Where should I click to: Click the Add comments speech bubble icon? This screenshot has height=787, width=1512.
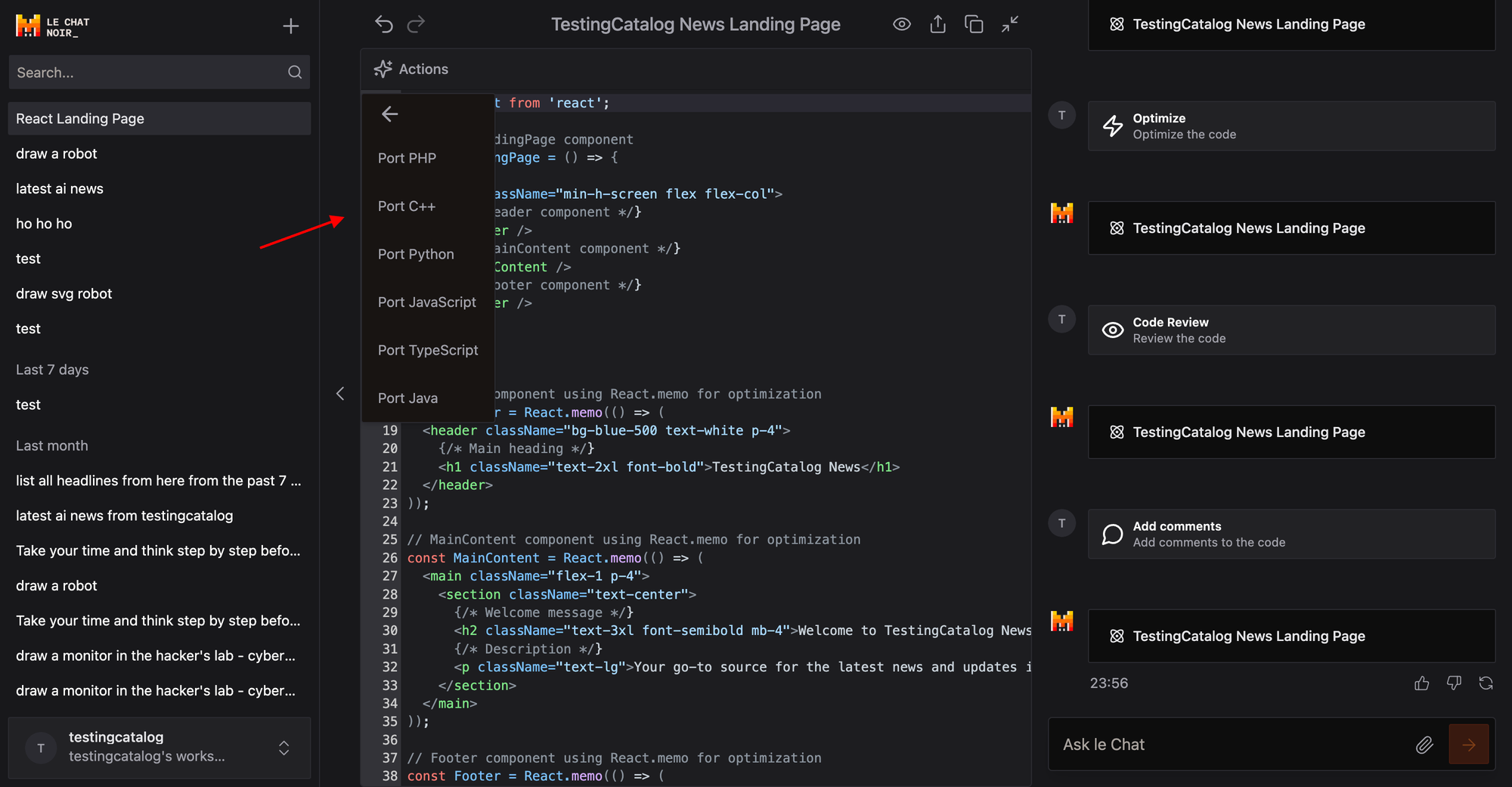click(1113, 534)
